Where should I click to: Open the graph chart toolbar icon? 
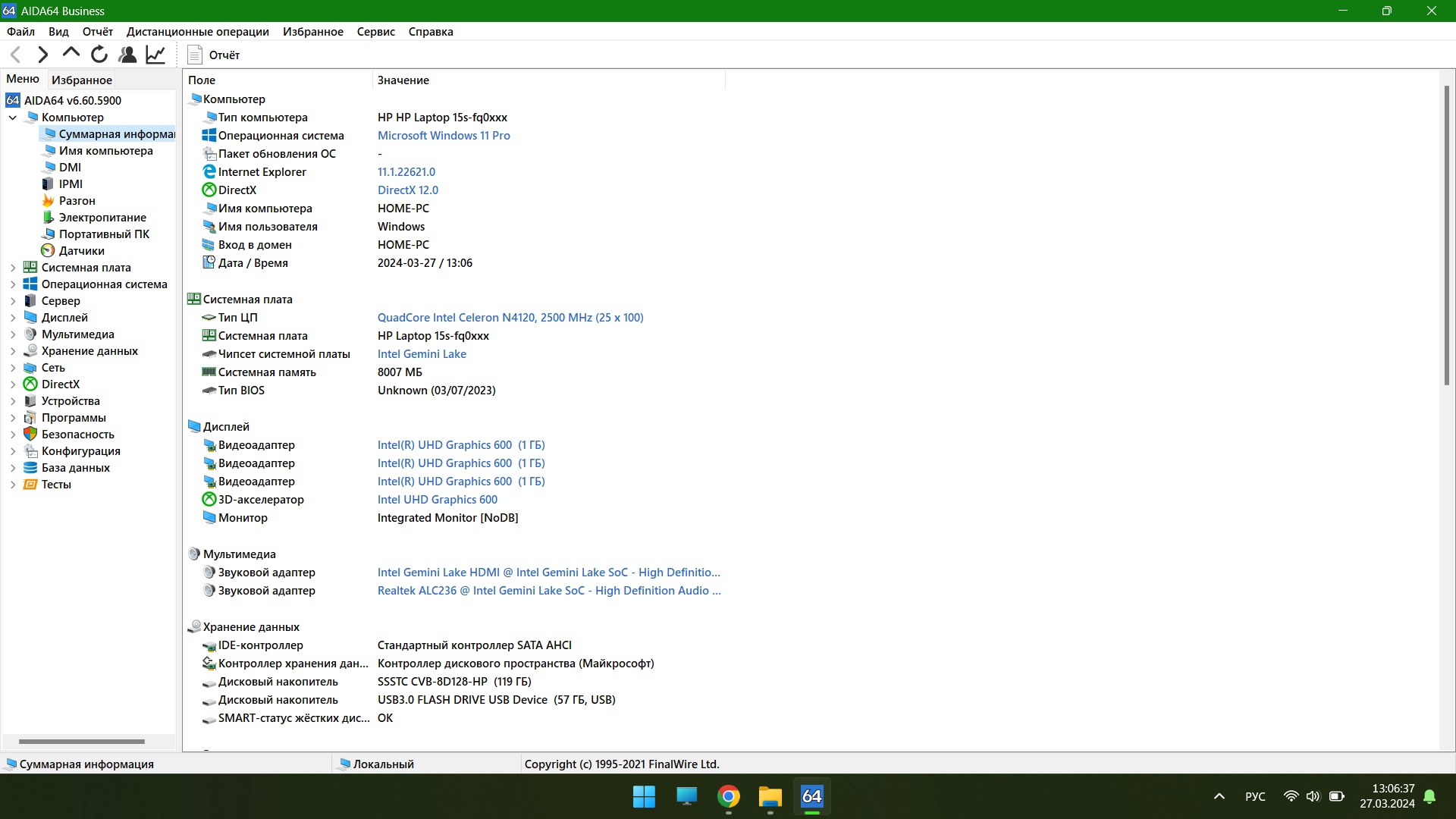[155, 55]
